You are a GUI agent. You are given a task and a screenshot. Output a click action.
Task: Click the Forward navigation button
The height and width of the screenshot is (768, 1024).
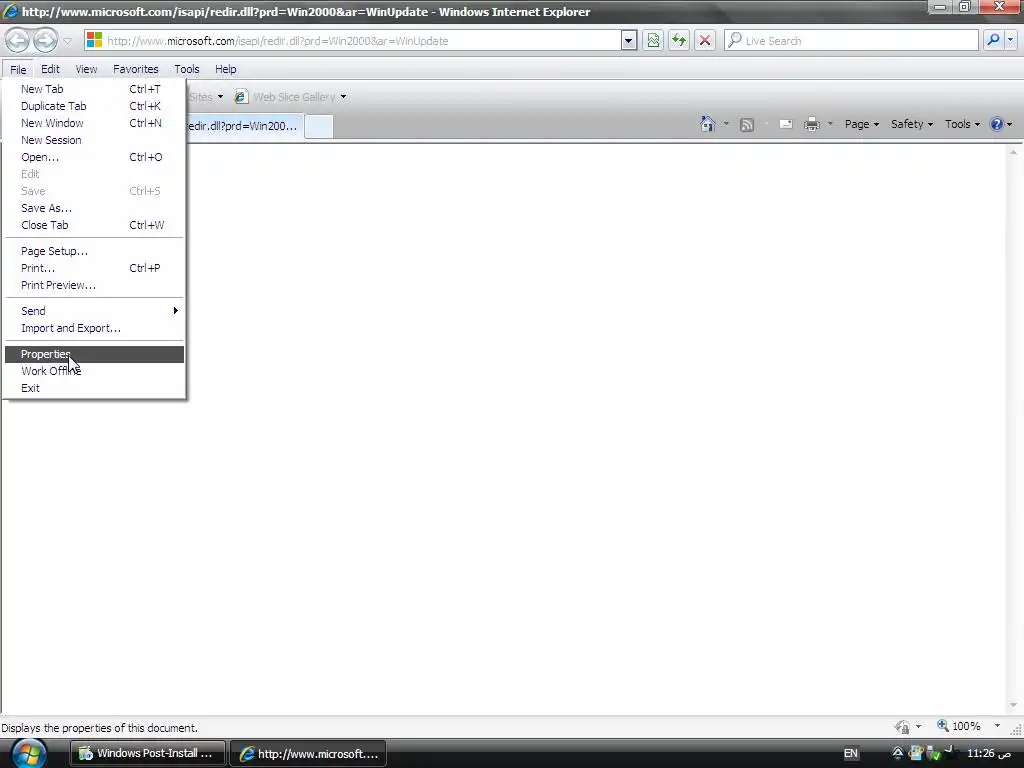point(45,40)
